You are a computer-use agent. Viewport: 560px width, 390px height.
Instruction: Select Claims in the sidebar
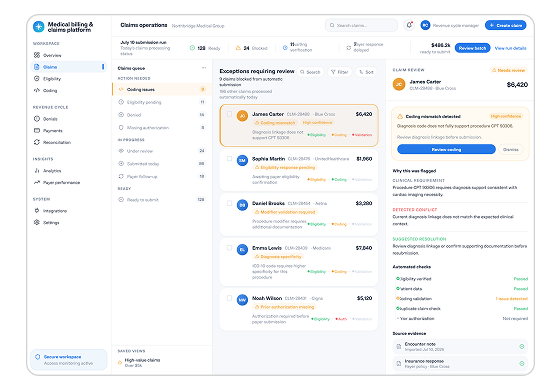[x=68, y=67]
